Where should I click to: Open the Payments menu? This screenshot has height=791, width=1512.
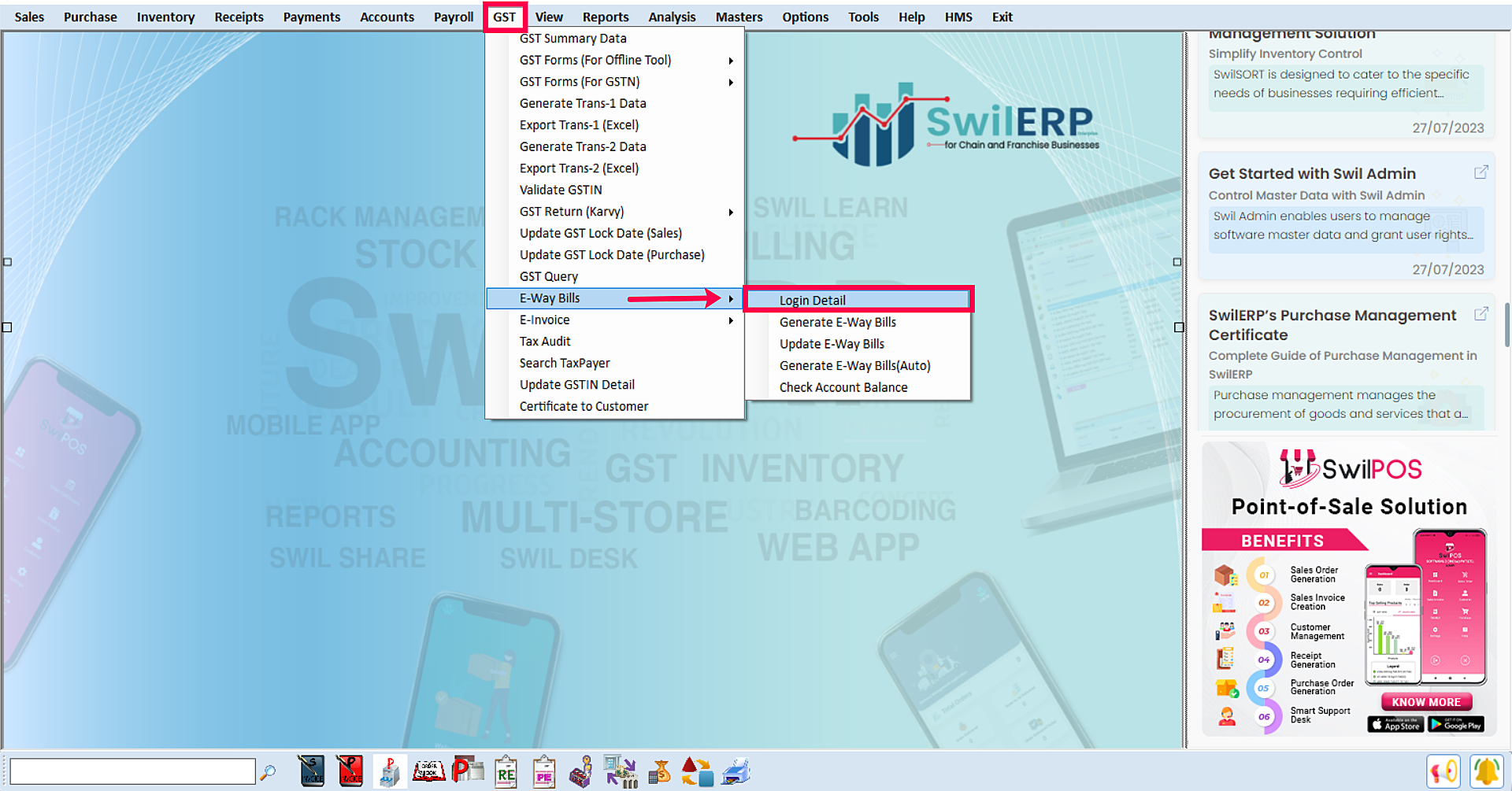coord(312,17)
